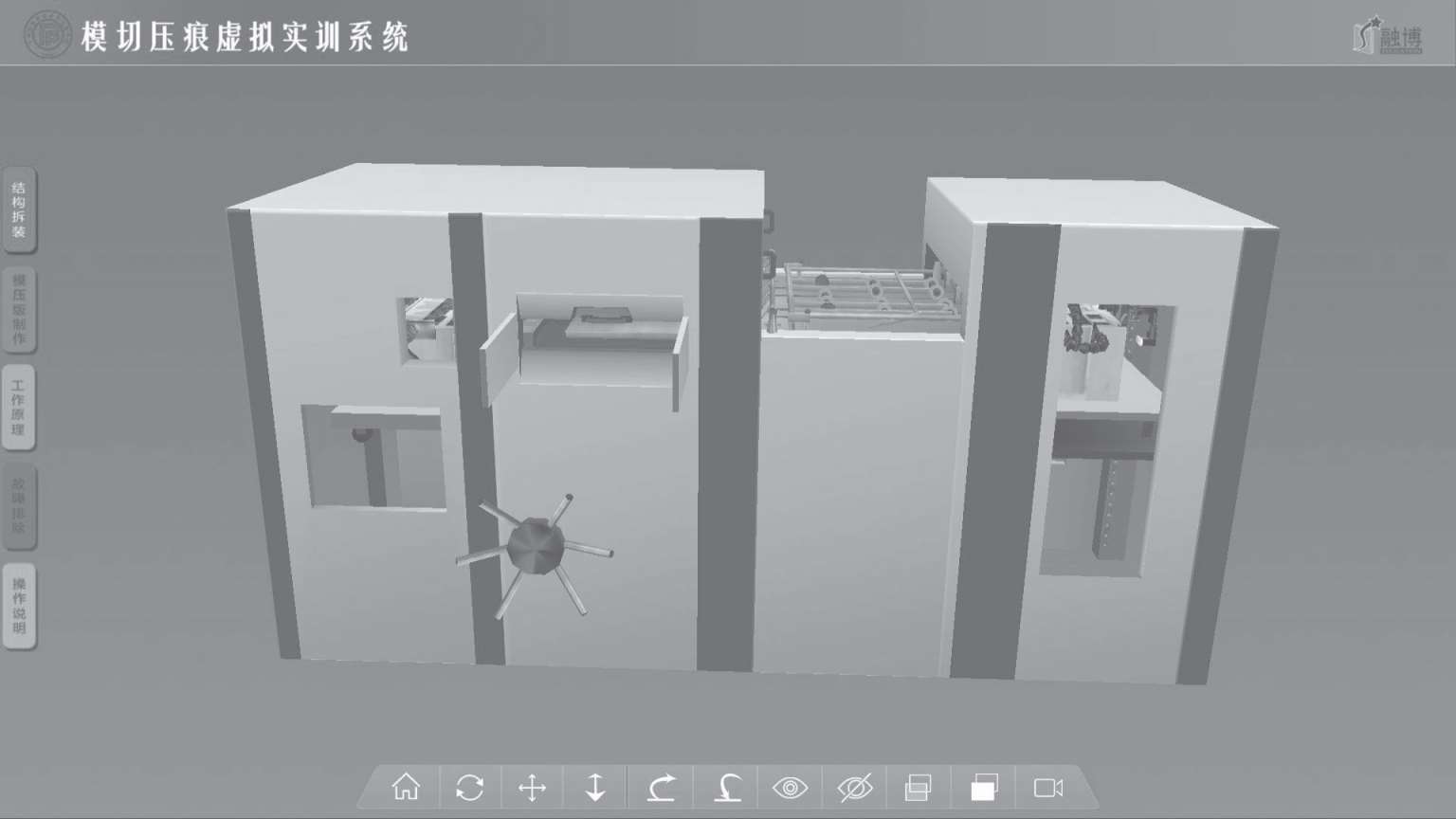Click the circular school emblem logo

pyautogui.click(x=46, y=35)
